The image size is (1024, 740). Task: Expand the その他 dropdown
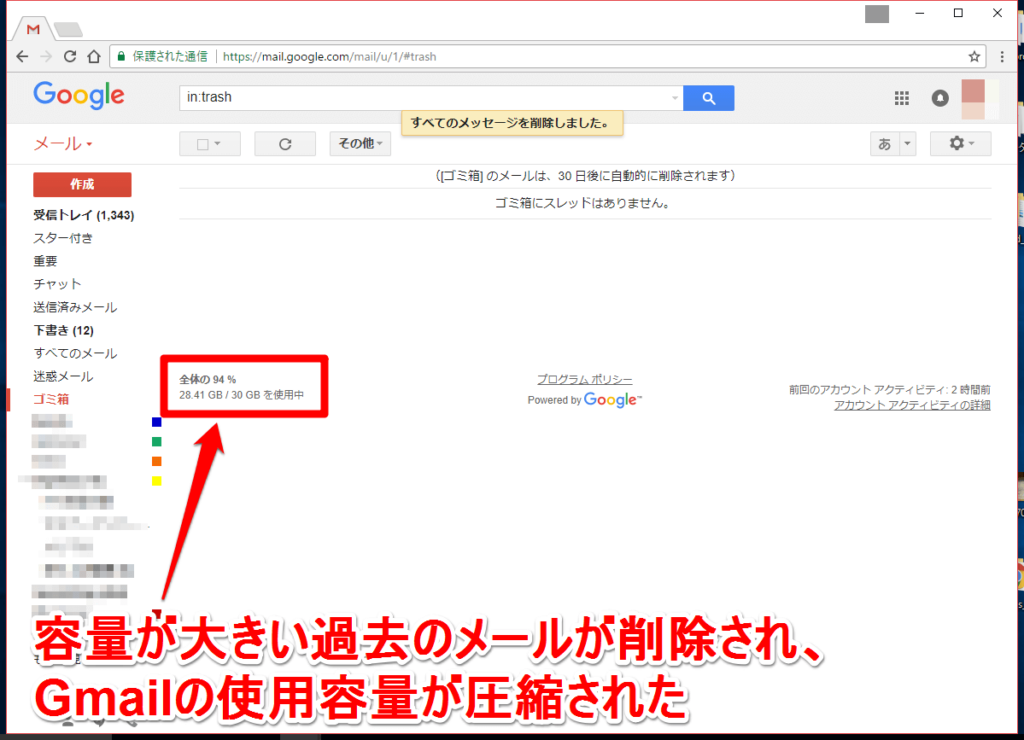pos(360,144)
